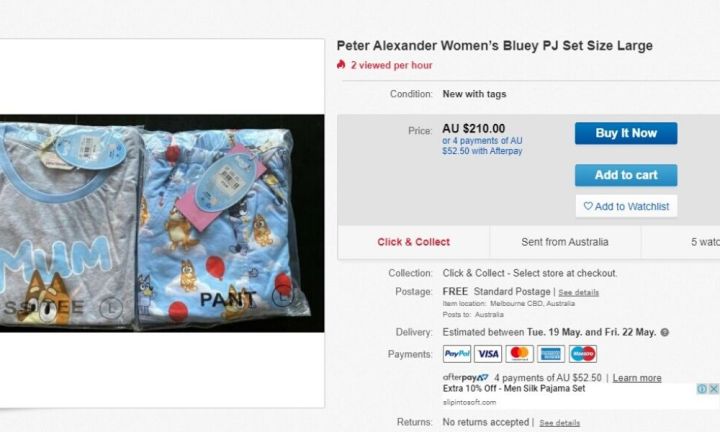Click the delivery estimate help icon
The image size is (720, 432).
pyautogui.click(x=664, y=332)
